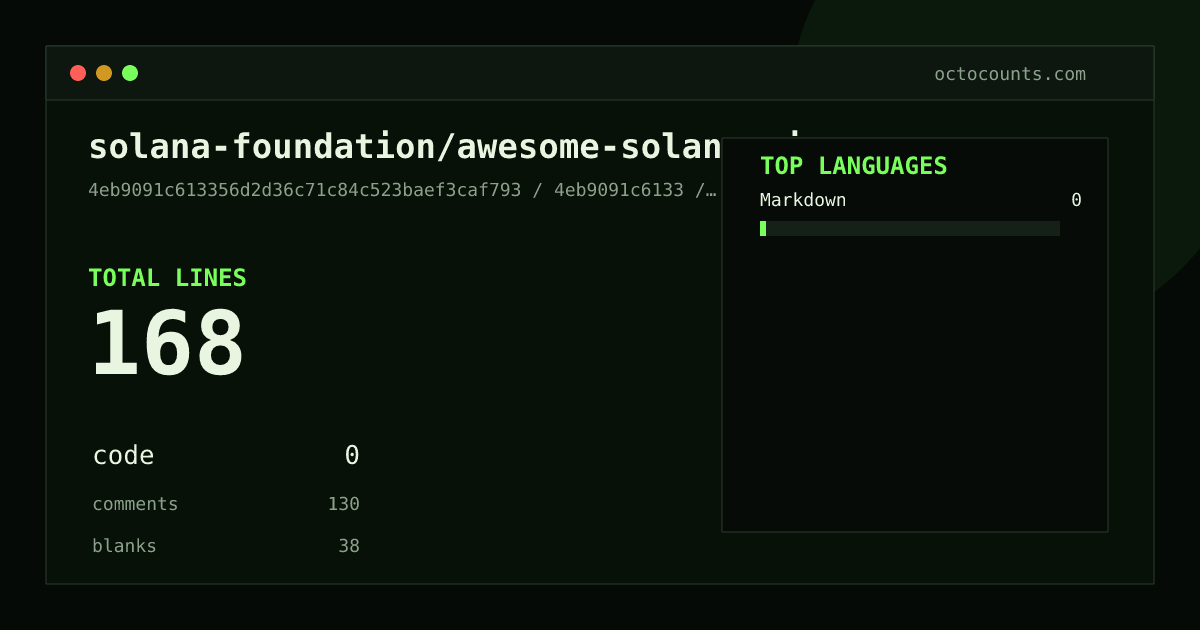Open the octocounts.com link
The width and height of the screenshot is (1200, 630).
pos(1010,74)
